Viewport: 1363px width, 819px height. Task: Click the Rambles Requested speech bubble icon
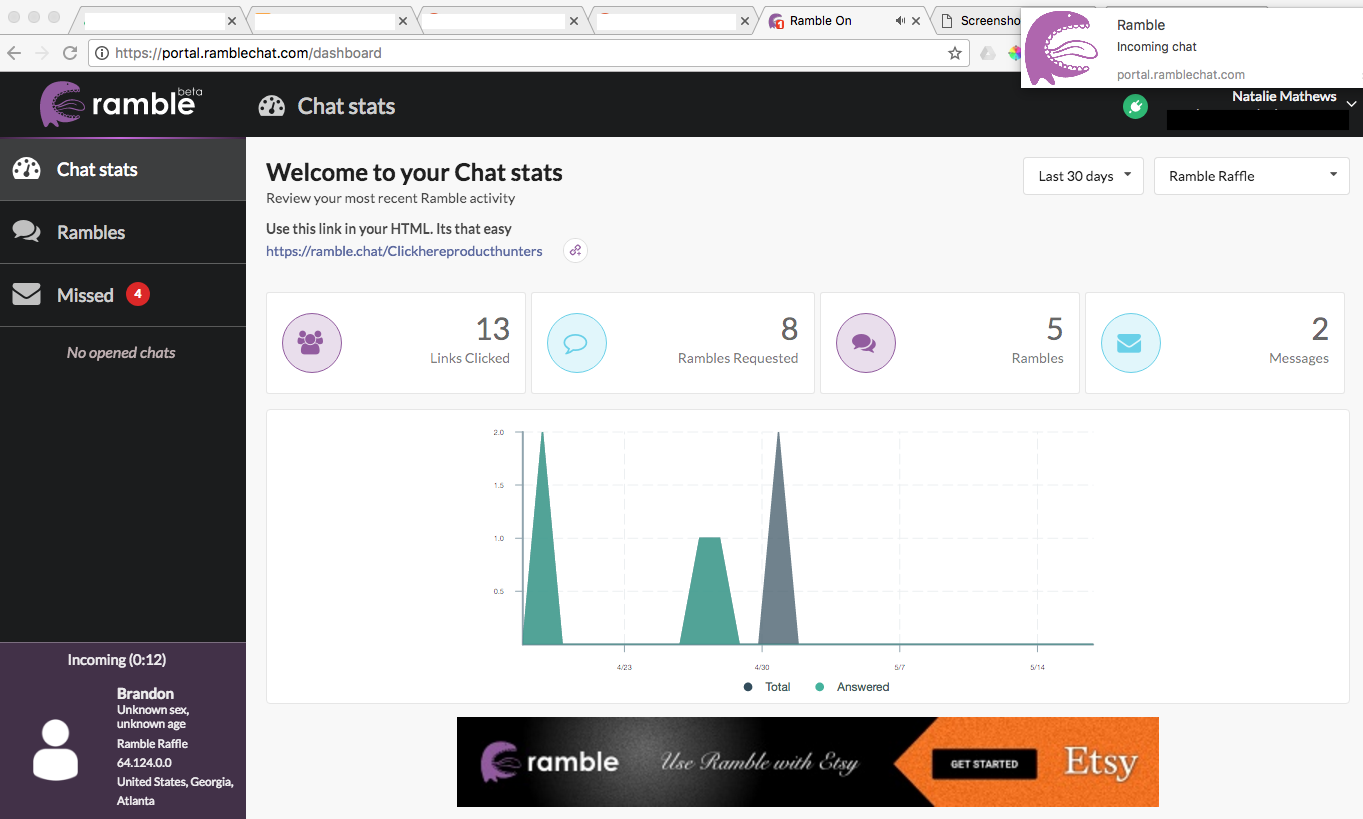(577, 342)
